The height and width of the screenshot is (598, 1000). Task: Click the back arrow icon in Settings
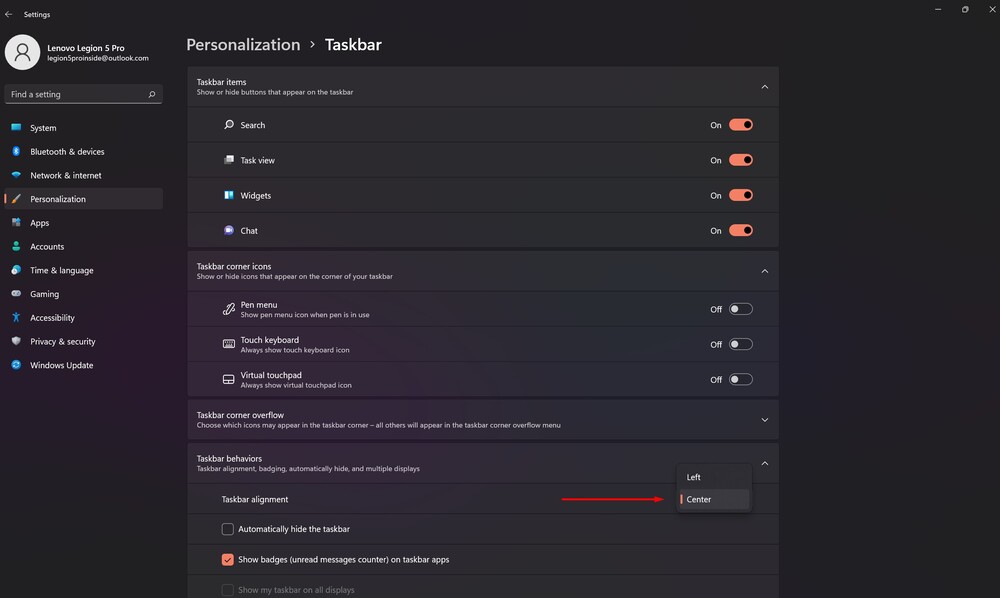(8, 14)
